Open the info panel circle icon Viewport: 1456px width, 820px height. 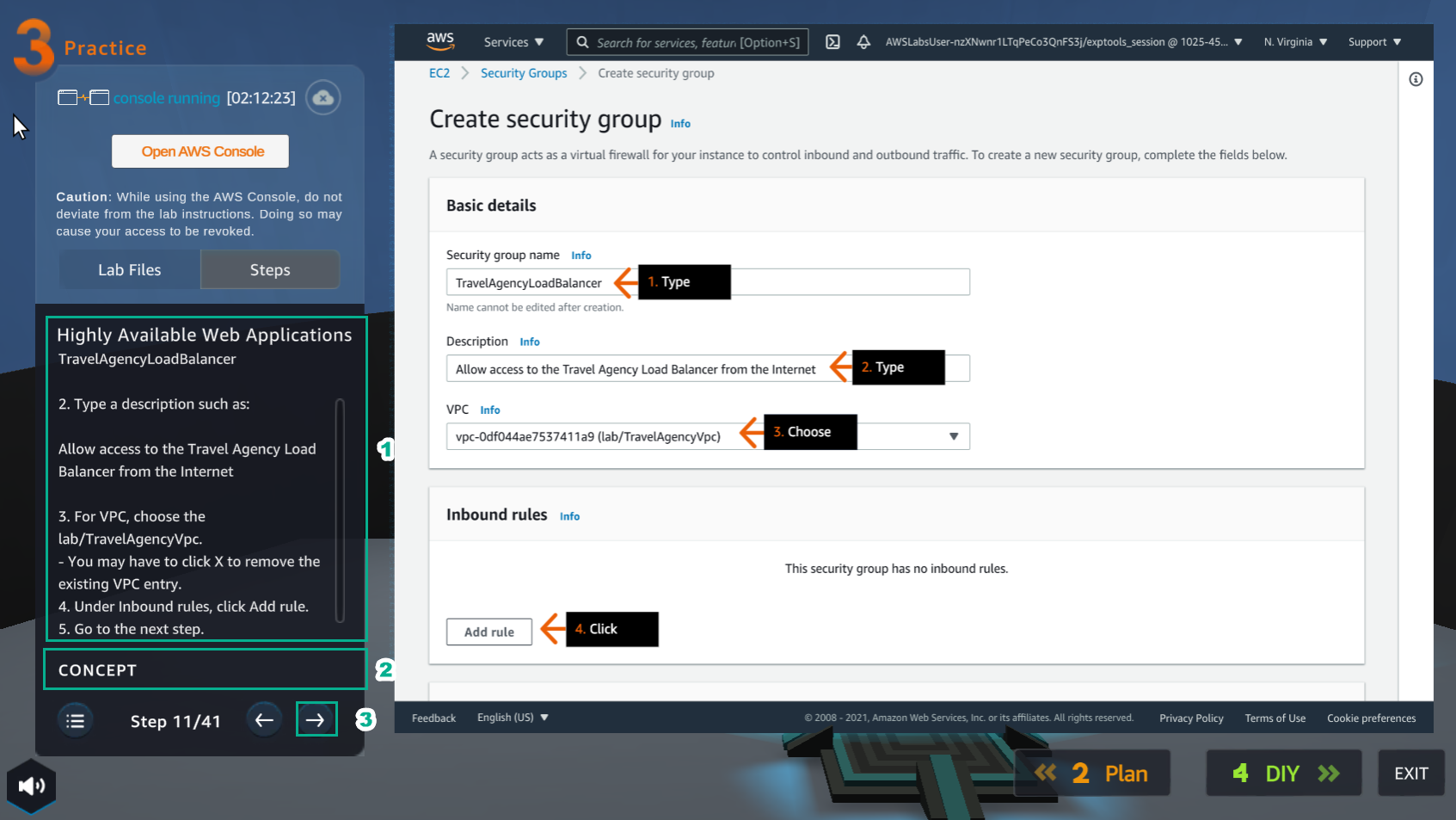[x=1416, y=79]
